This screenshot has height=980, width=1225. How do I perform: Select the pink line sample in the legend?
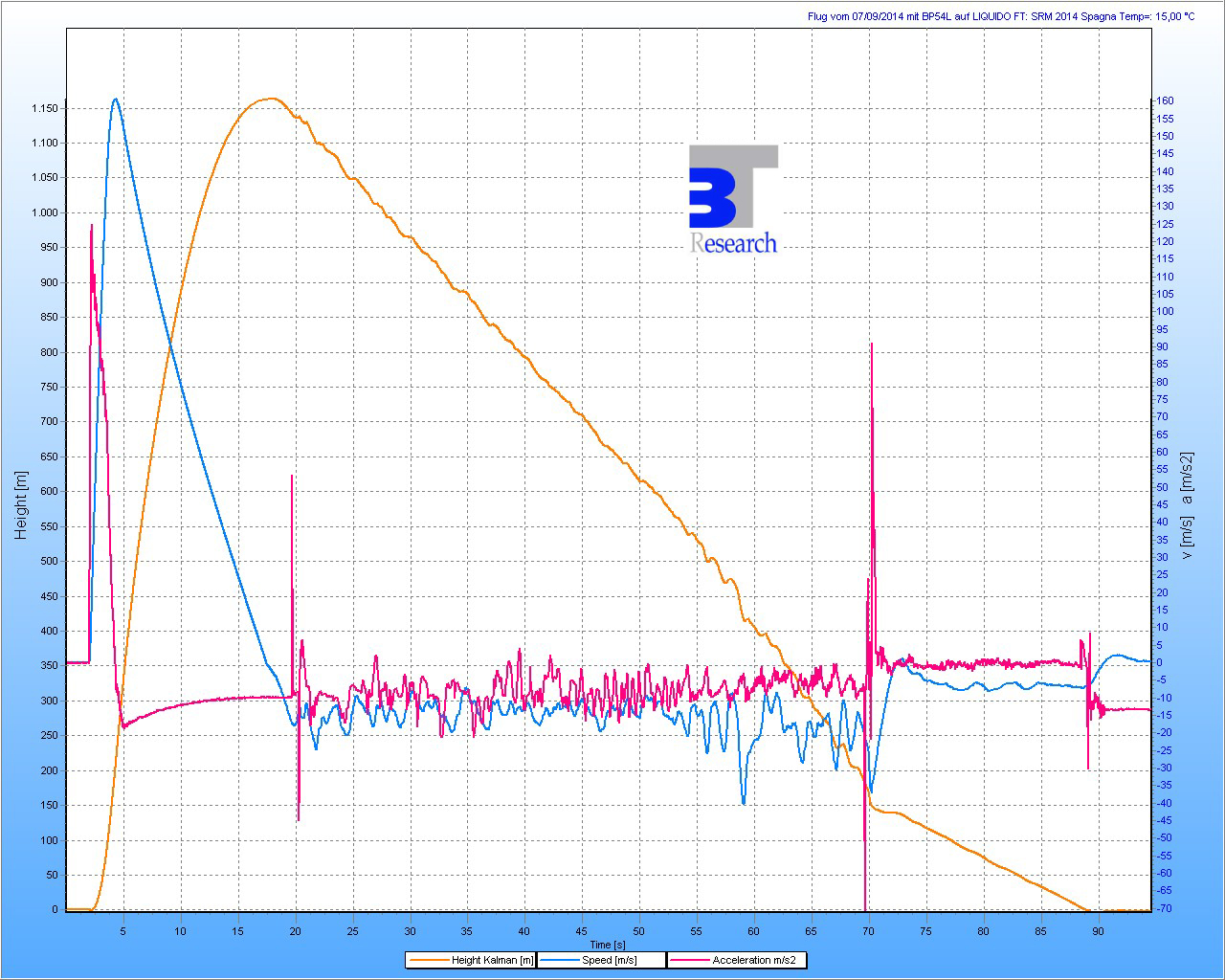(689, 960)
